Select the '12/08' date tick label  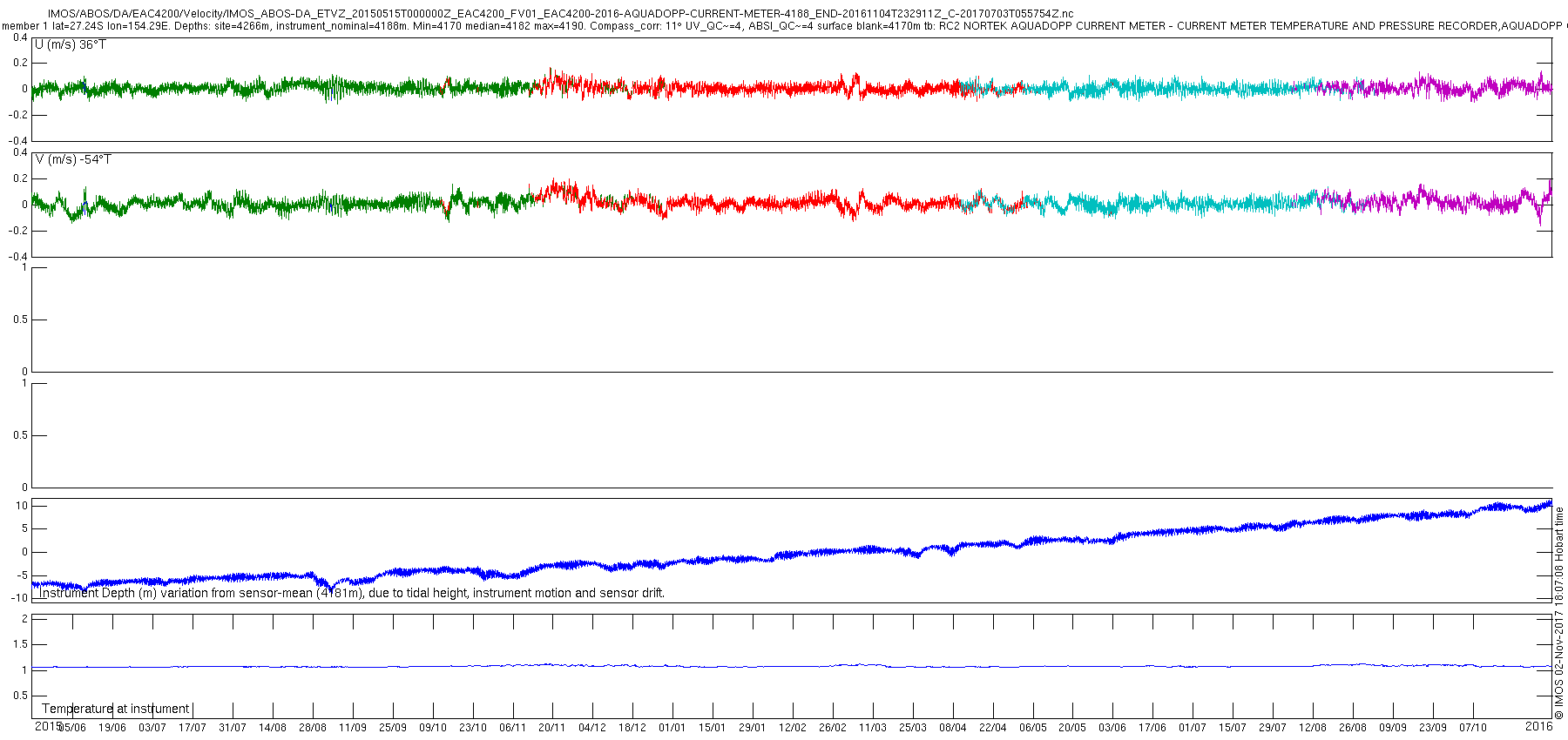coord(1312,728)
